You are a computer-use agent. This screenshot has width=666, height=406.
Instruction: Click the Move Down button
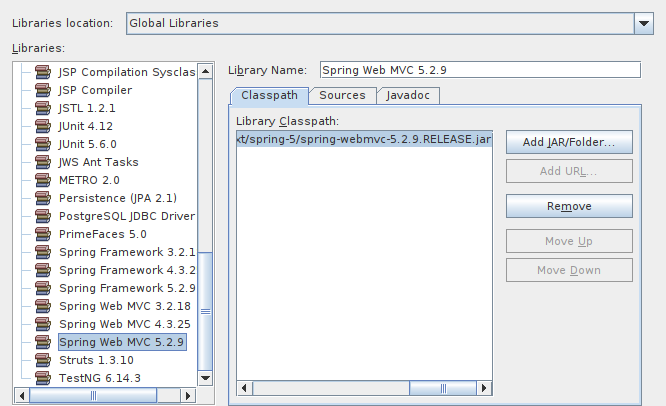point(569,270)
